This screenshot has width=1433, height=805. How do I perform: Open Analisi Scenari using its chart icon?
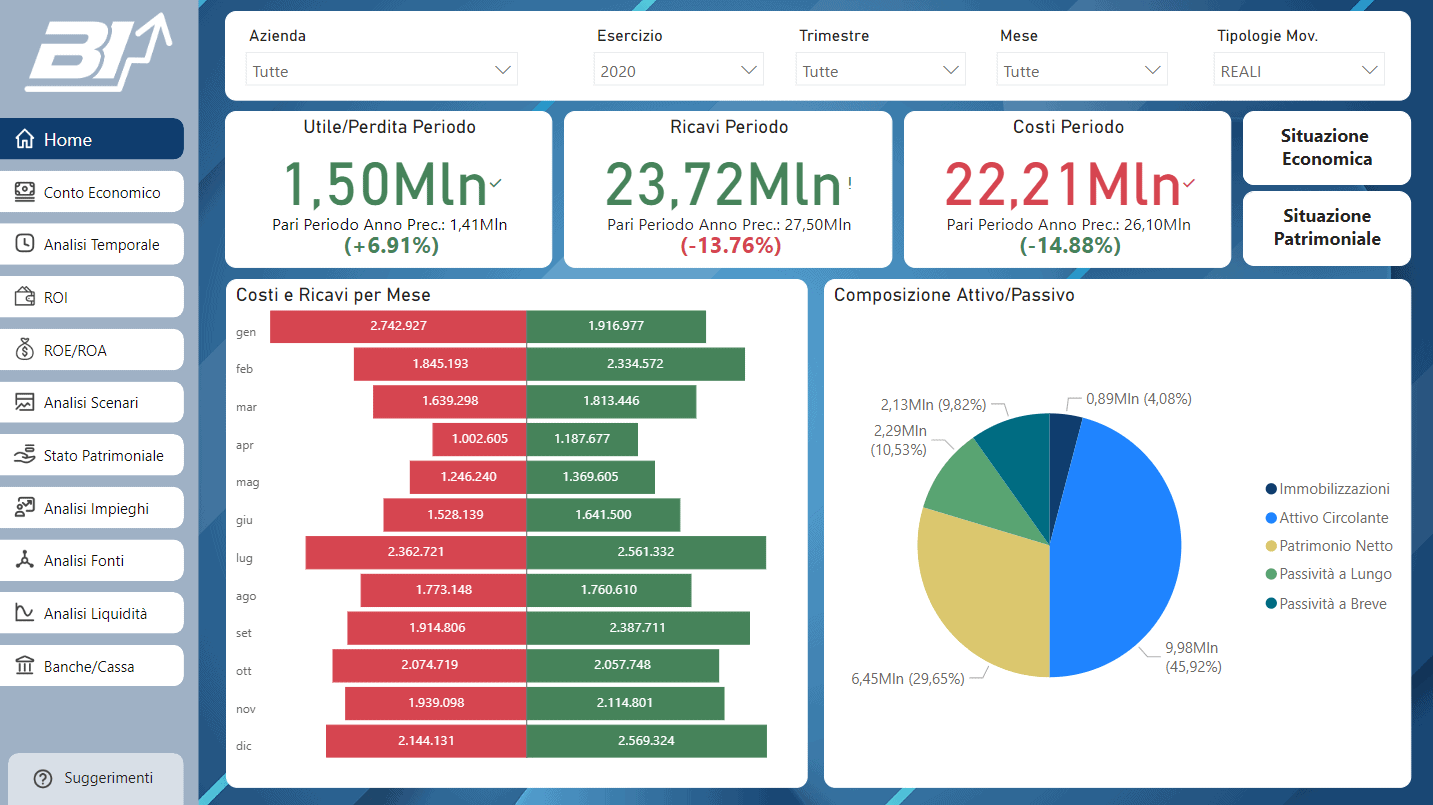25,403
